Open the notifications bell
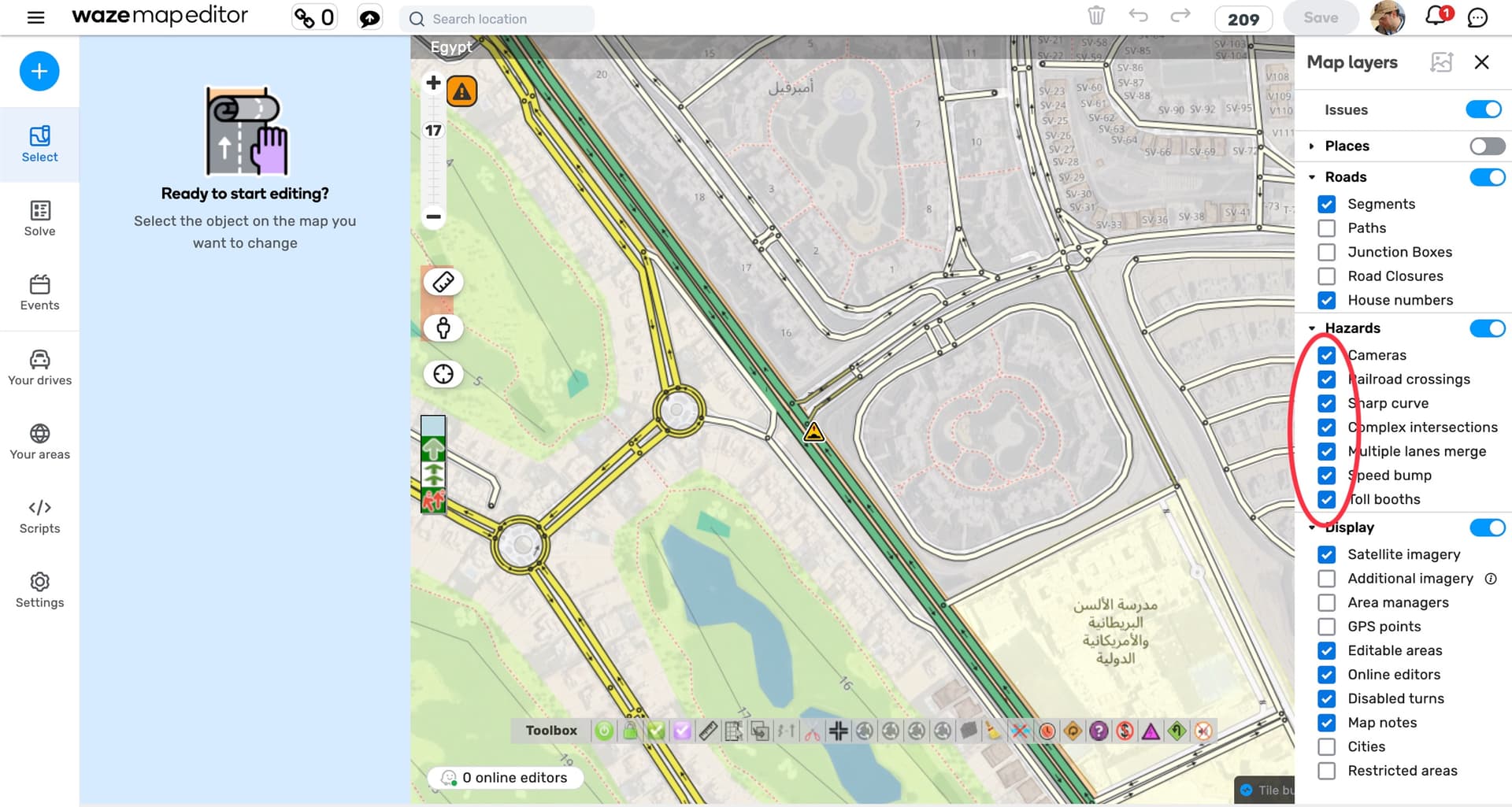 pyautogui.click(x=1436, y=17)
